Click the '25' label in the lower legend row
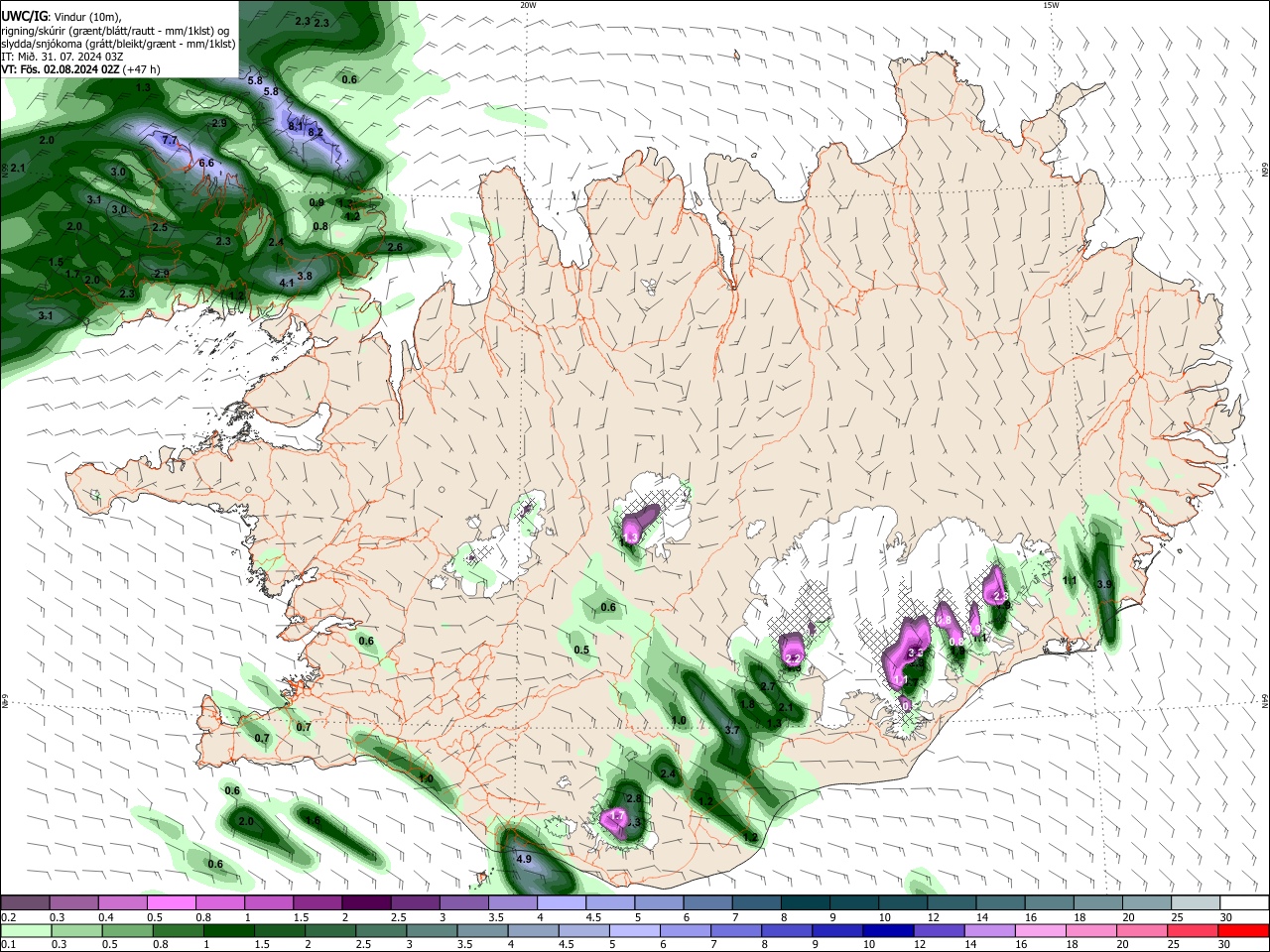The width and height of the screenshot is (1270, 952). (1175, 945)
